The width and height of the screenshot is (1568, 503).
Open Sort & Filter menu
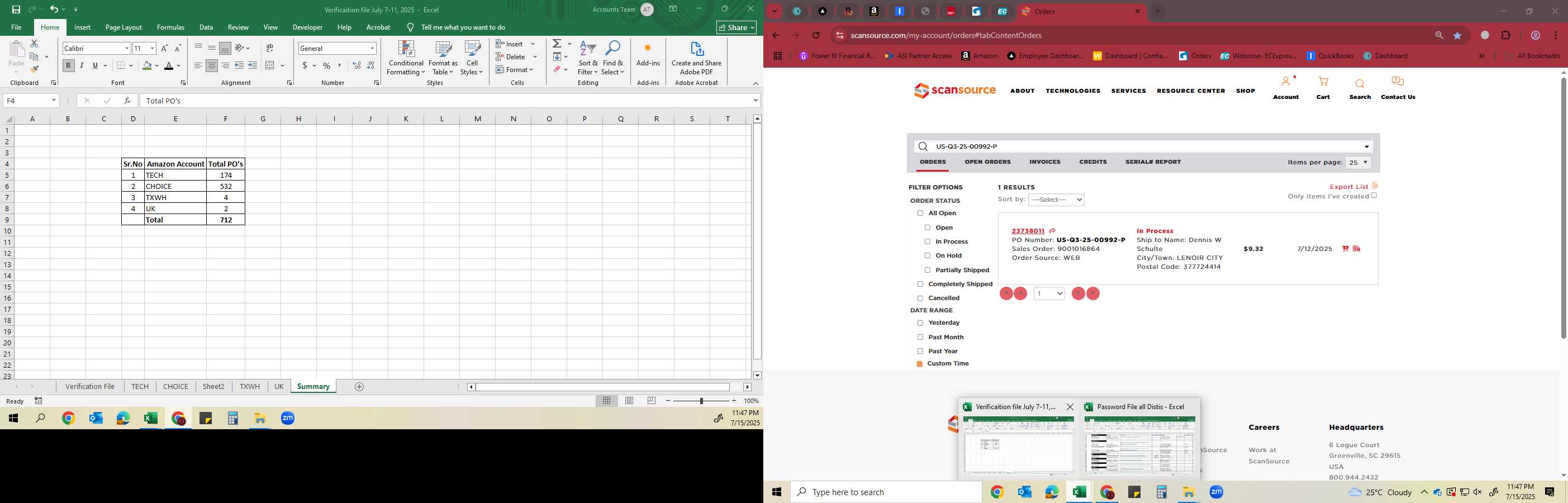coord(588,58)
